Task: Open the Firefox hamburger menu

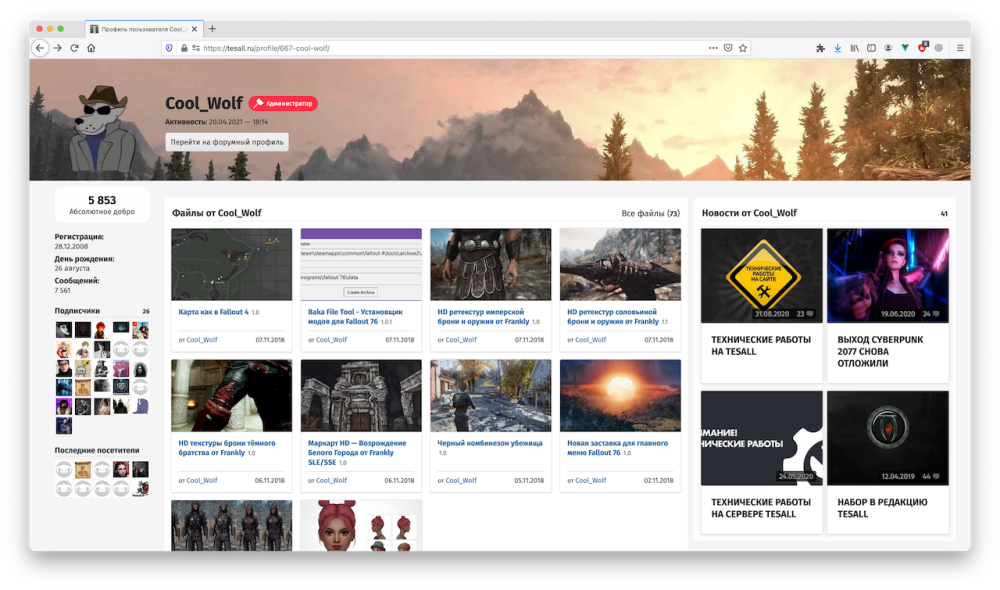Action: click(x=960, y=48)
